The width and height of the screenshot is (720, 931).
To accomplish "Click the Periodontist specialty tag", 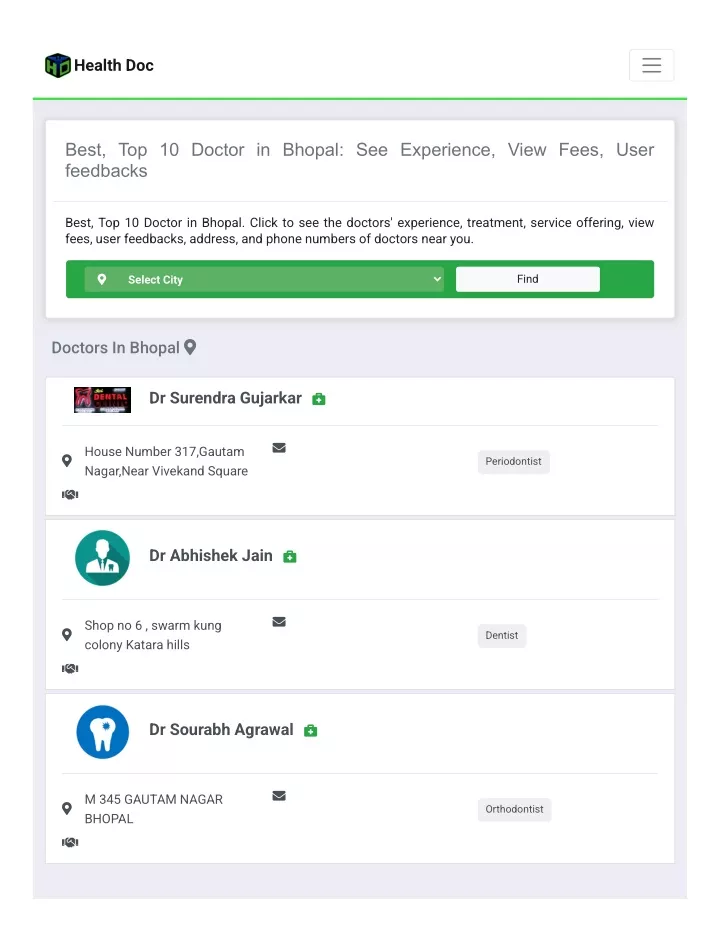I will (x=513, y=461).
